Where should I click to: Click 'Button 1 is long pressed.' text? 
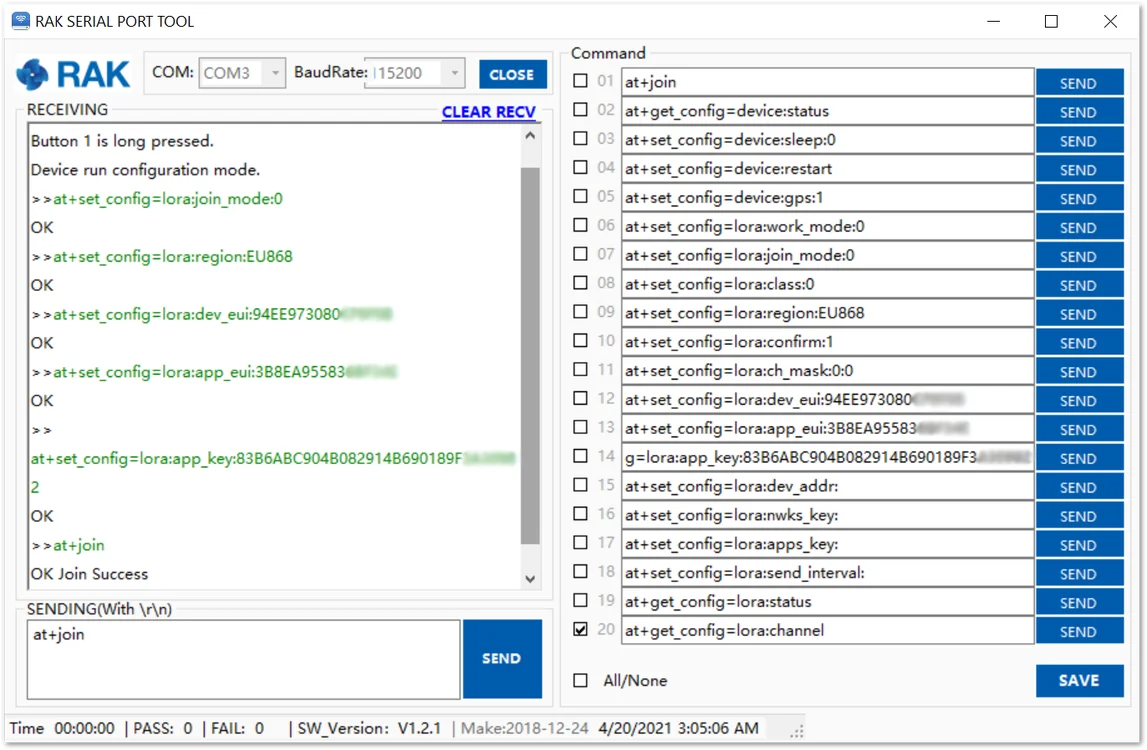point(122,140)
